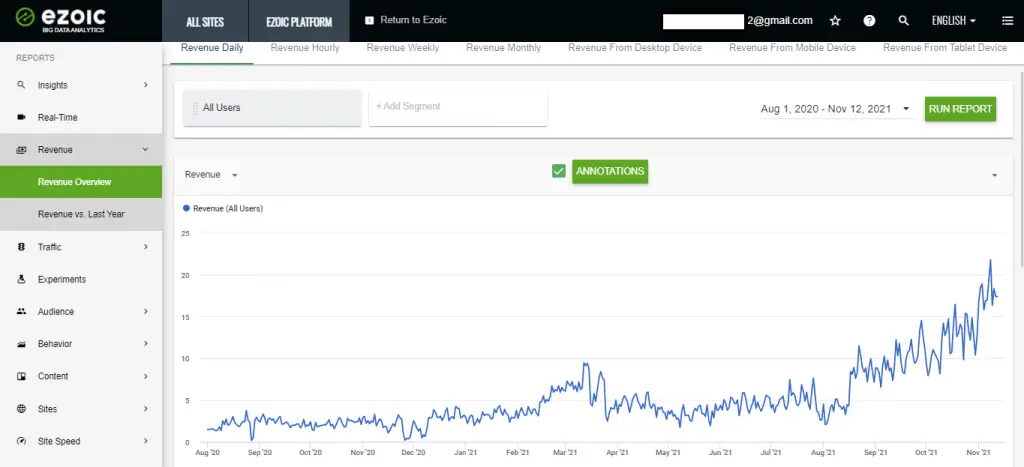
Task: Select the All Users segment box
Action: coord(272,108)
